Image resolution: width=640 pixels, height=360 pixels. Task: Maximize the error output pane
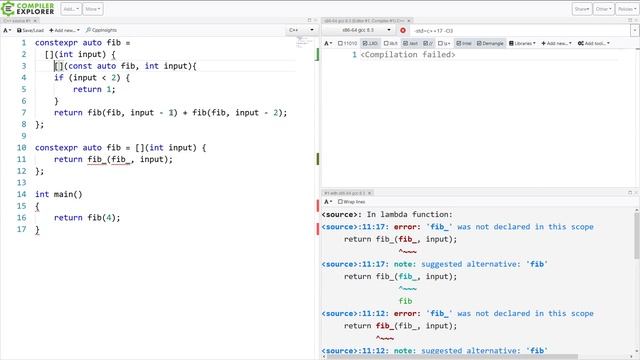point(630,193)
